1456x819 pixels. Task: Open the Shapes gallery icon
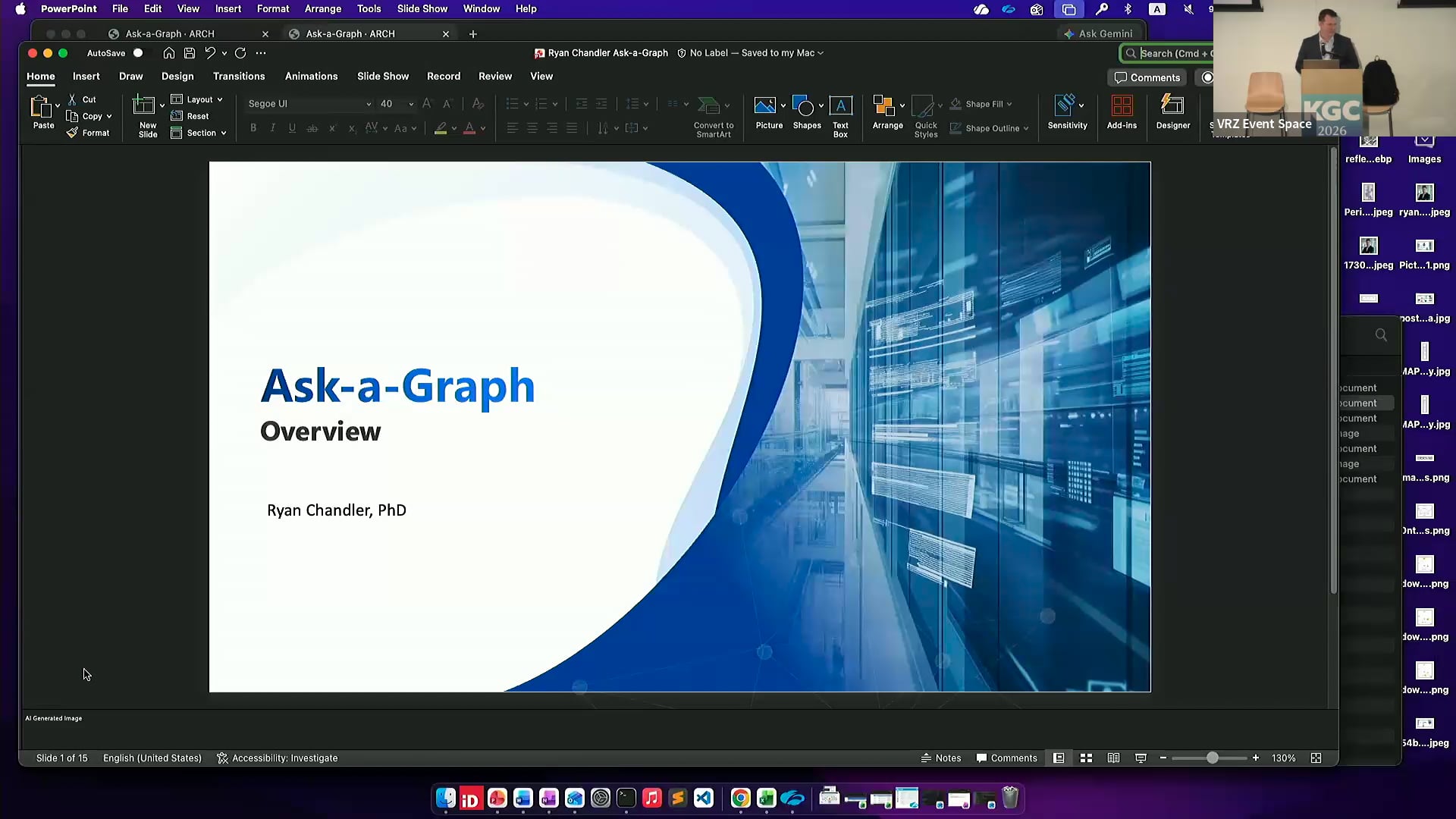point(803,105)
